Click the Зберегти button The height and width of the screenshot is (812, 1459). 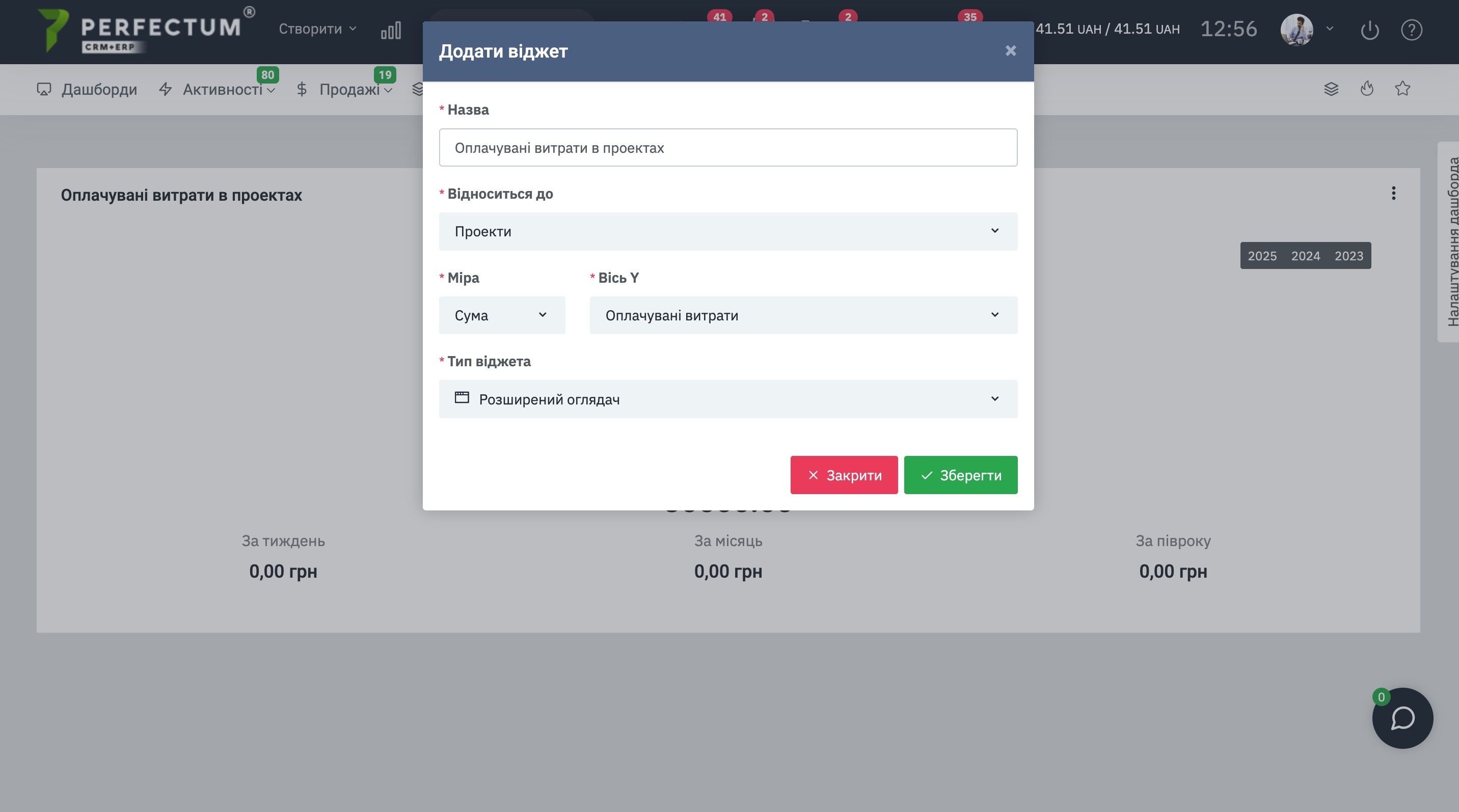tap(961, 475)
